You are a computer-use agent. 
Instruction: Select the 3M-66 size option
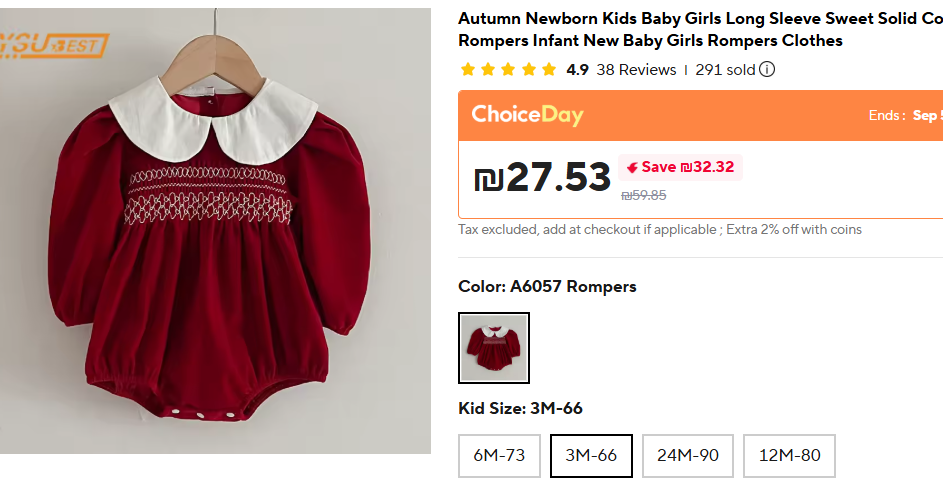pyautogui.click(x=591, y=455)
